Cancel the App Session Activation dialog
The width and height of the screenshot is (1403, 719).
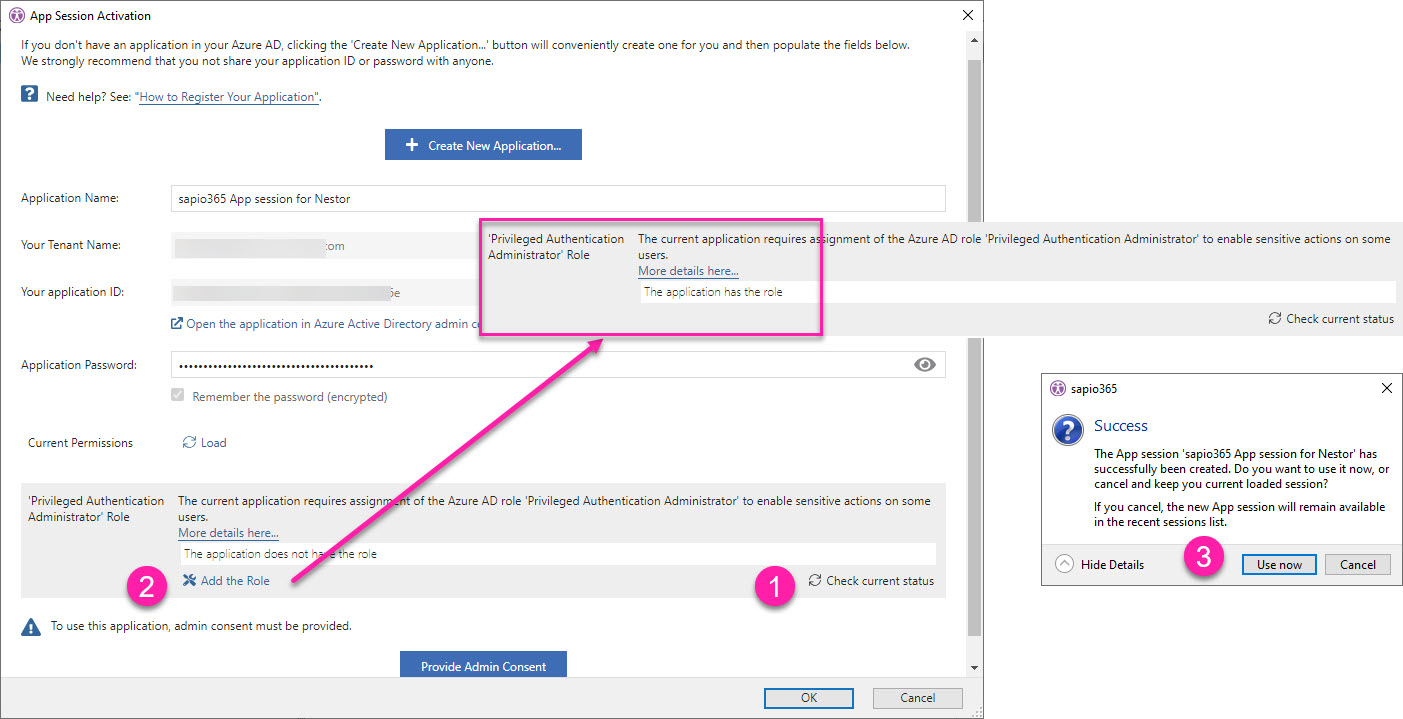918,698
